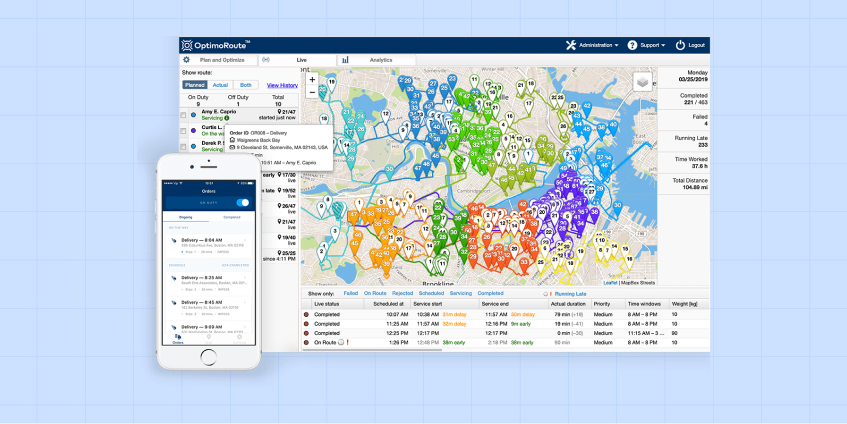Click the '31m delay' service start cell
The width and height of the screenshot is (847, 424).
454,314
